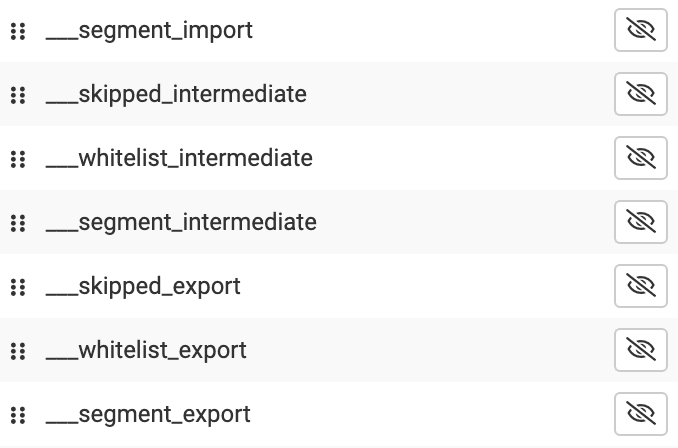678x448 pixels.
Task: Click drag handle for ___whitelist_export
Action: (x=17, y=351)
